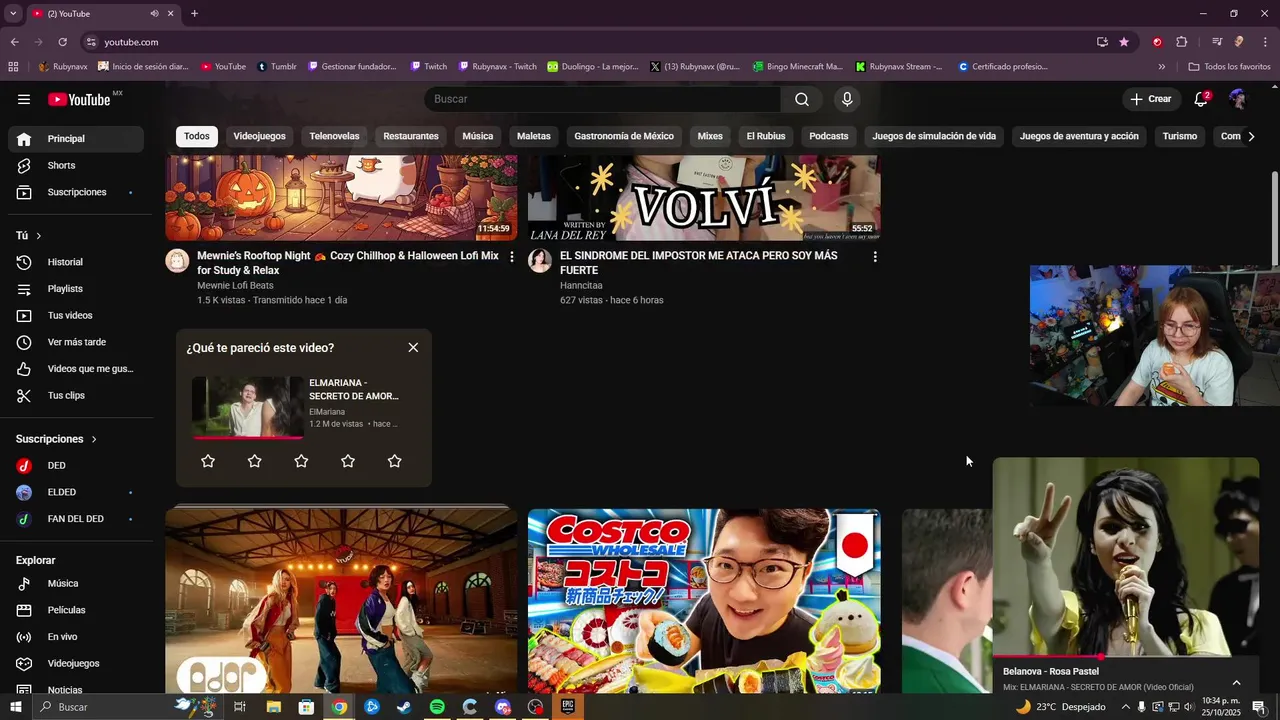Open the Costco video thumbnail
The image size is (1280, 720).
[x=704, y=601]
